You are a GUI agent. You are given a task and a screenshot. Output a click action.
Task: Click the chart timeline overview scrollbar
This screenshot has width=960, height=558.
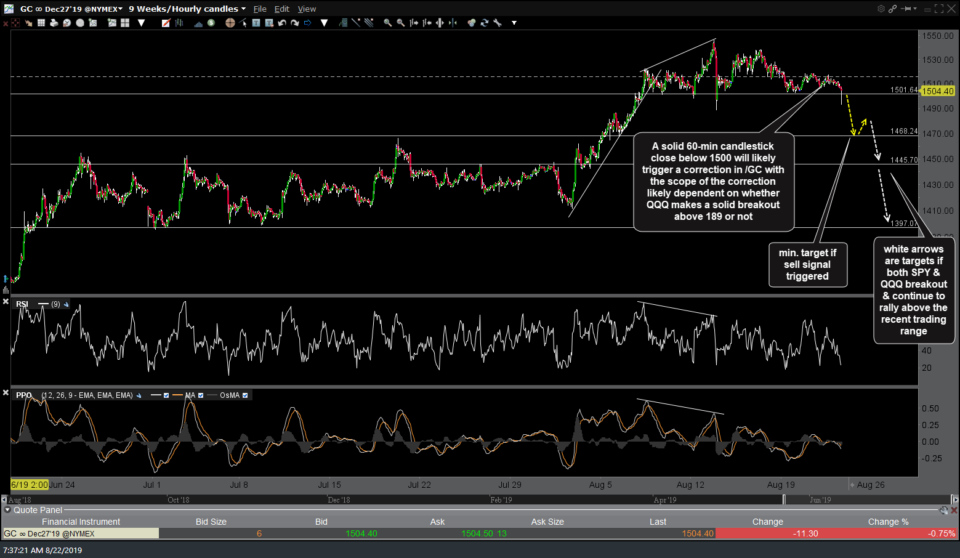[x=478, y=500]
